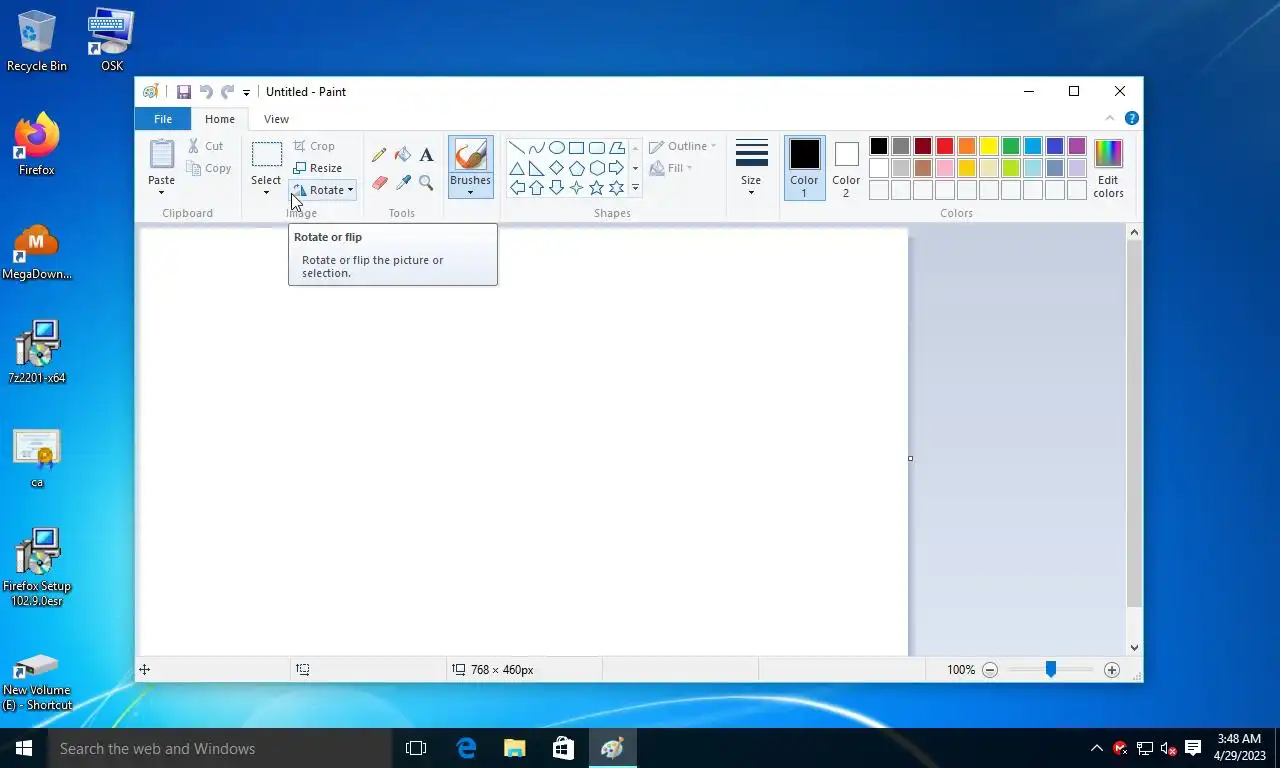Switch to the Home tab
1280x768 pixels.
[x=220, y=119]
